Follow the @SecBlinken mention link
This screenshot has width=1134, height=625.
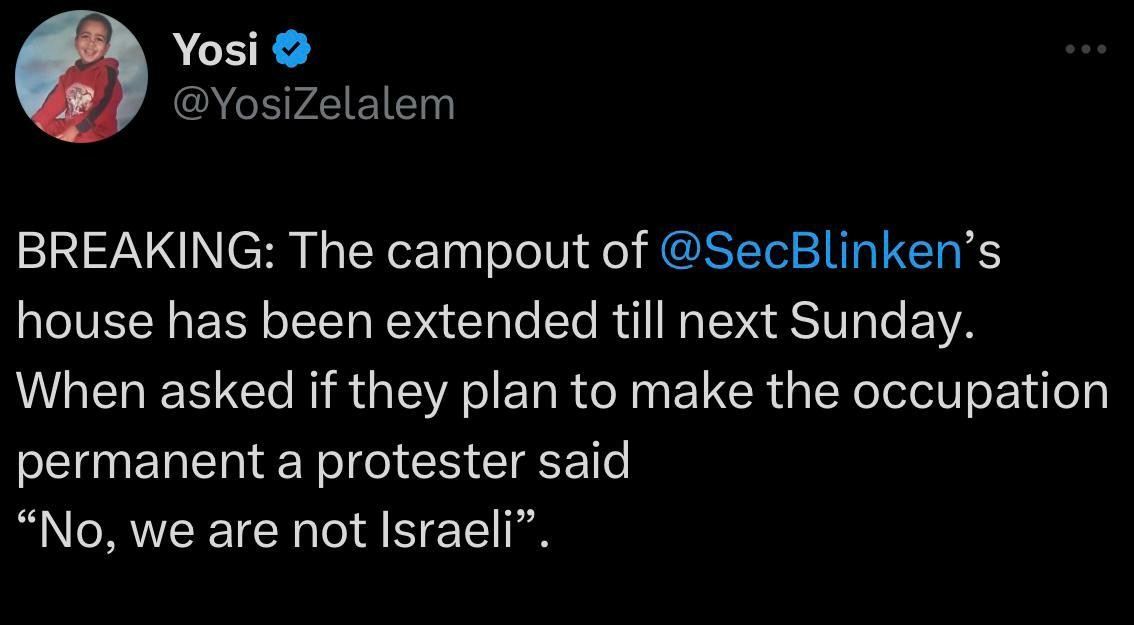(x=810, y=252)
